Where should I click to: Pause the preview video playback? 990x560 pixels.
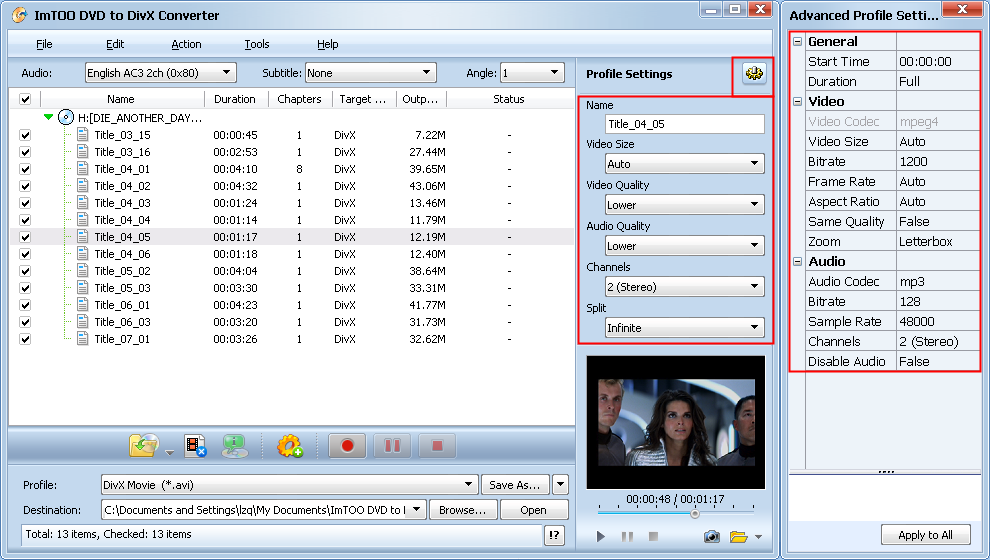pyautogui.click(x=627, y=536)
